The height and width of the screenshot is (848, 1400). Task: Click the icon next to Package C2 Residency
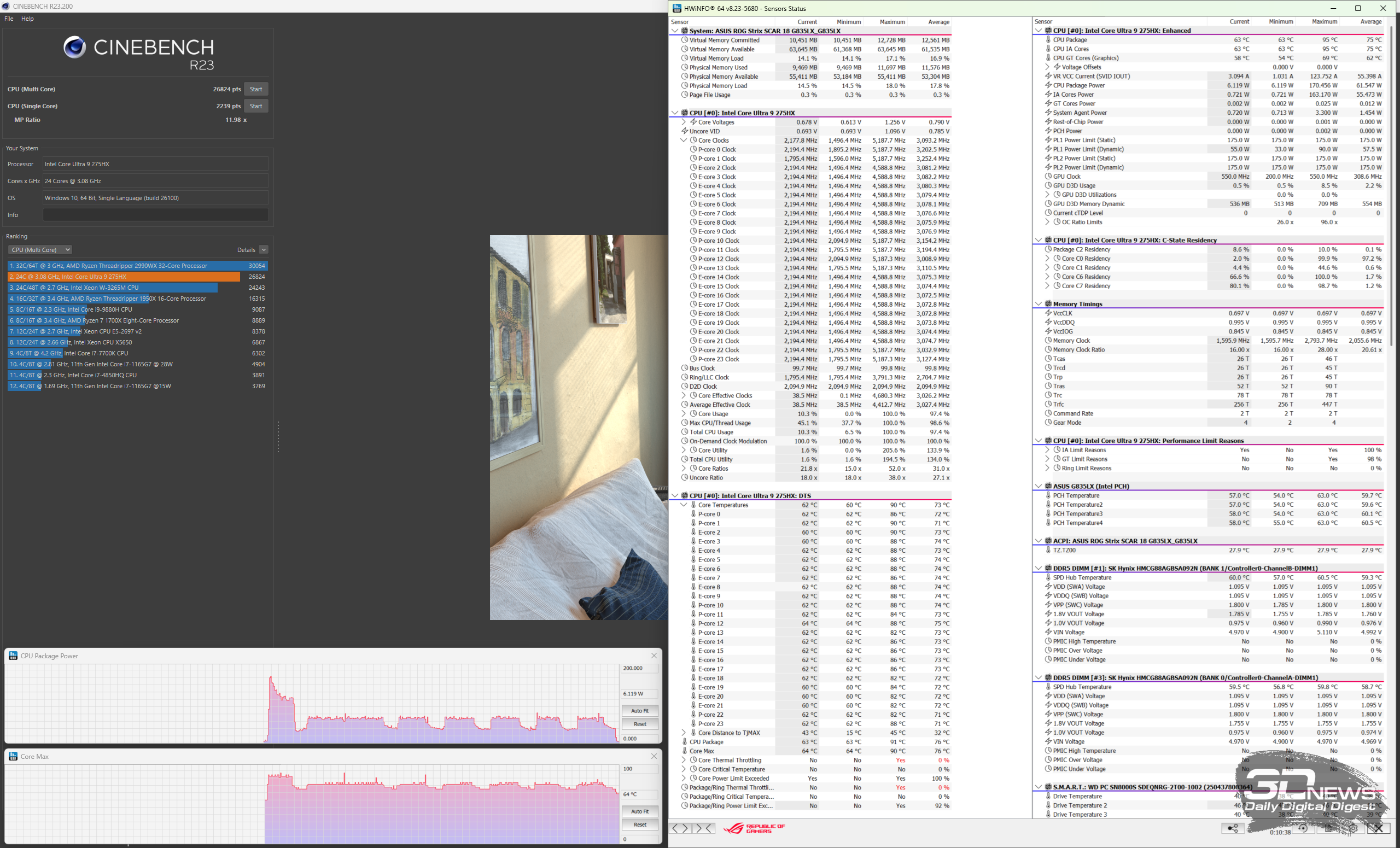(1048, 249)
